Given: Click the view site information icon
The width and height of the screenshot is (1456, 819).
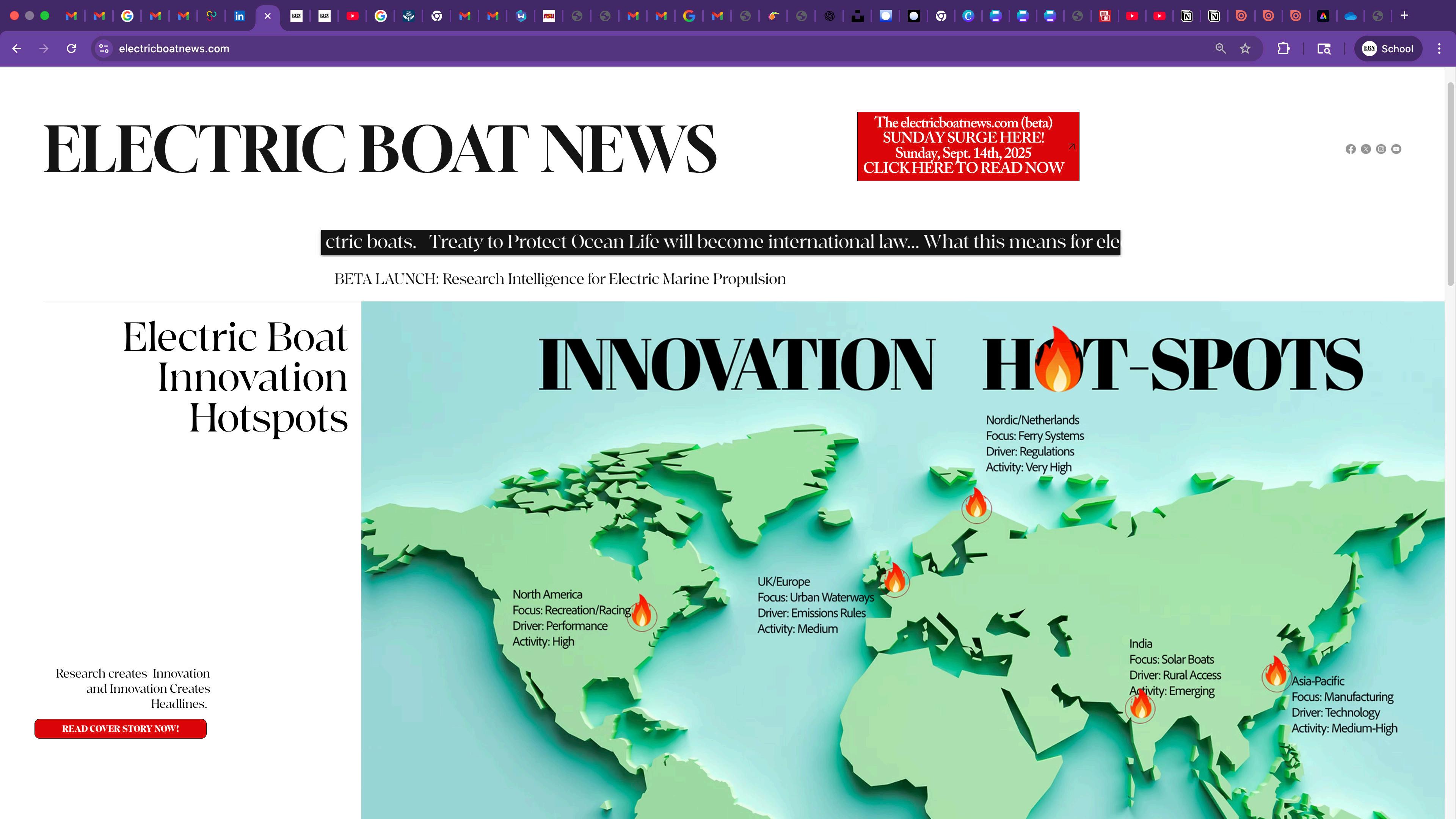Looking at the screenshot, I should (x=104, y=49).
